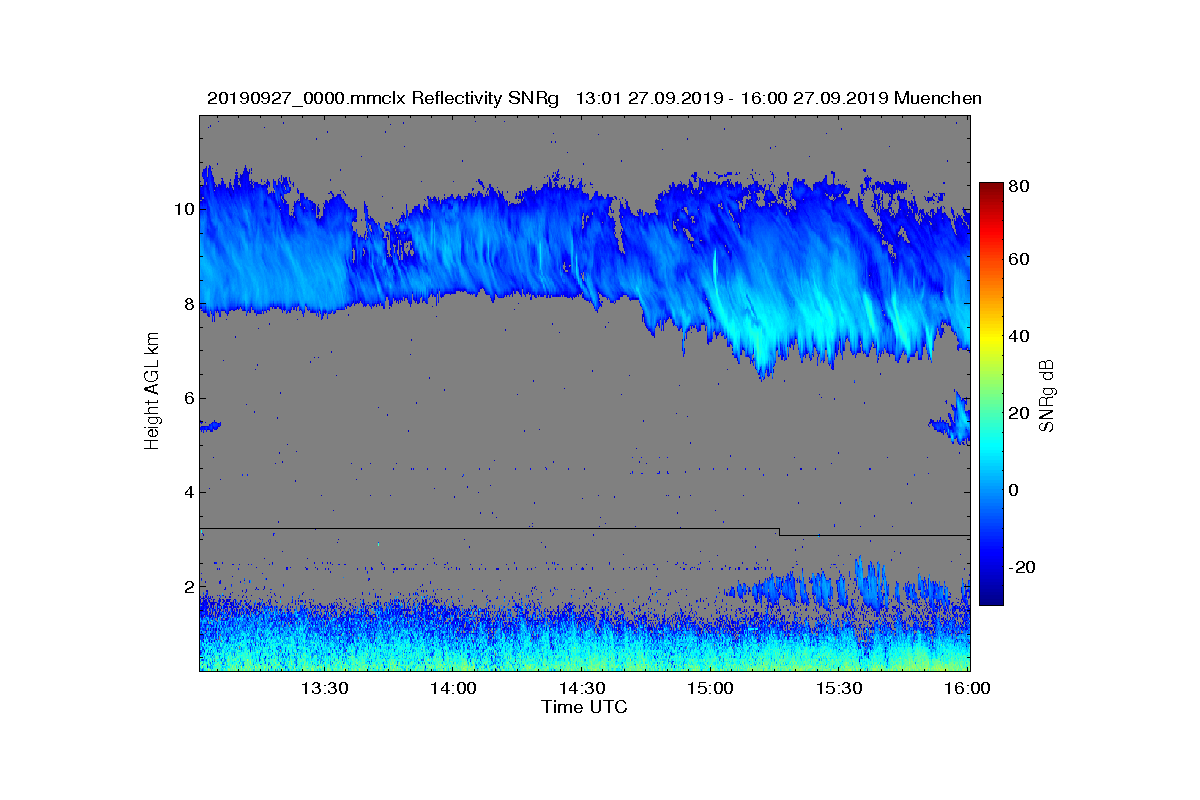Click the 15:00 time axis label

pyautogui.click(x=711, y=688)
